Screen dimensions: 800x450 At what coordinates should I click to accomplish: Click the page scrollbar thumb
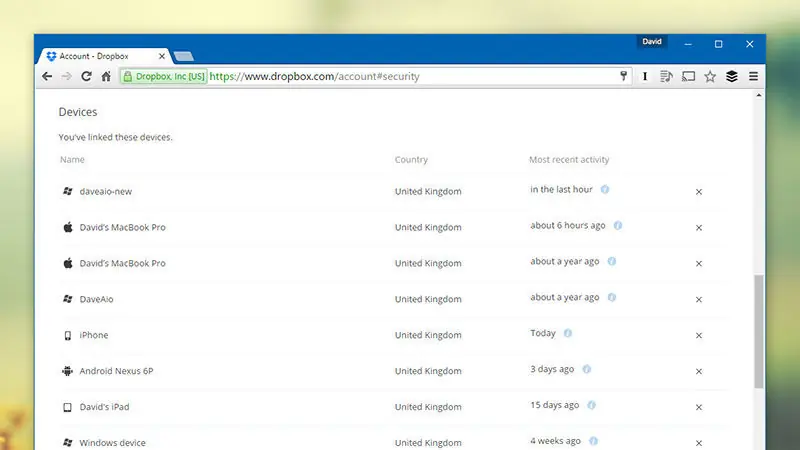click(x=759, y=332)
